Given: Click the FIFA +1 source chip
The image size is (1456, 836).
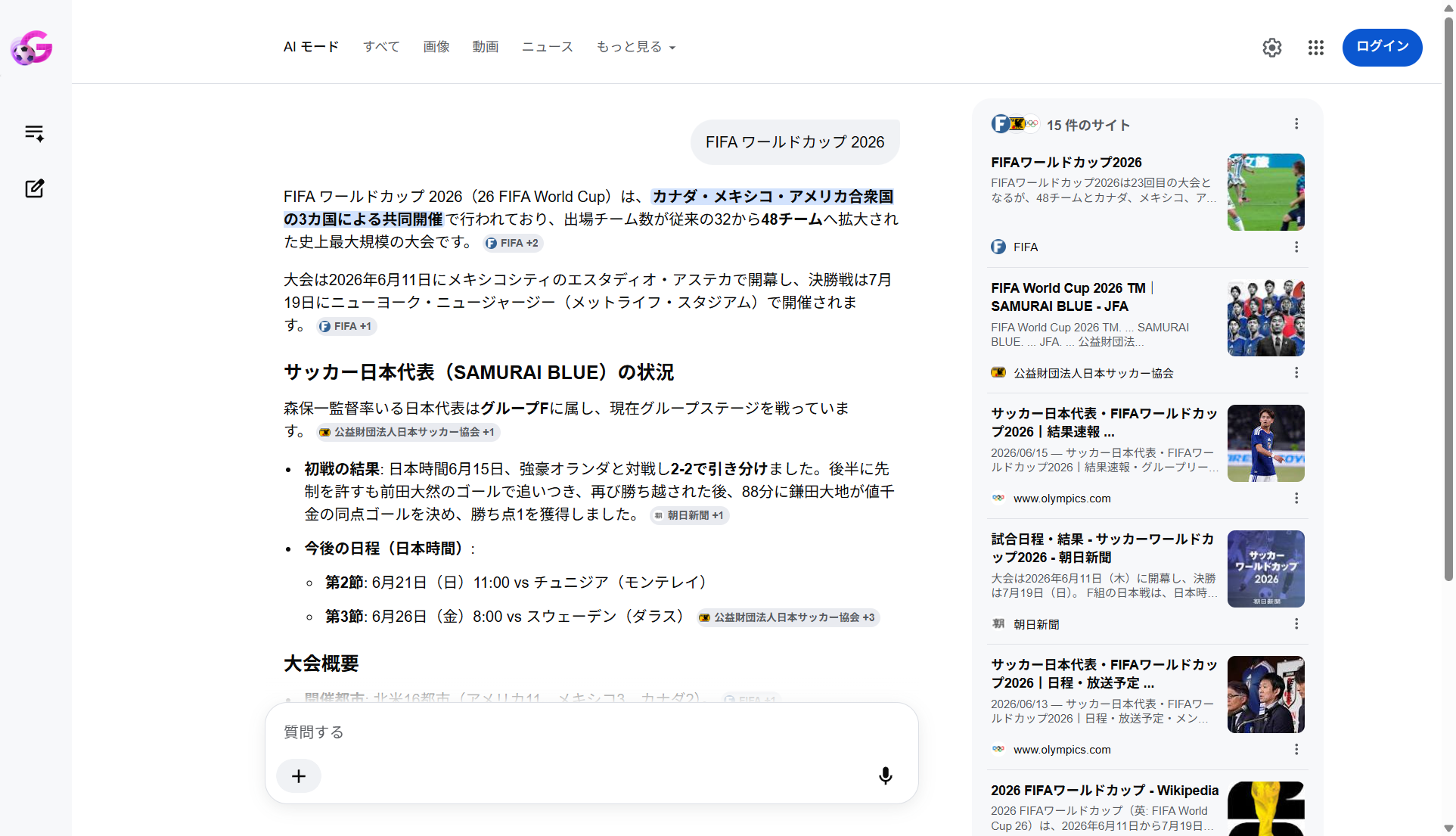Looking at the screenshot, I should tap(346, 326).
